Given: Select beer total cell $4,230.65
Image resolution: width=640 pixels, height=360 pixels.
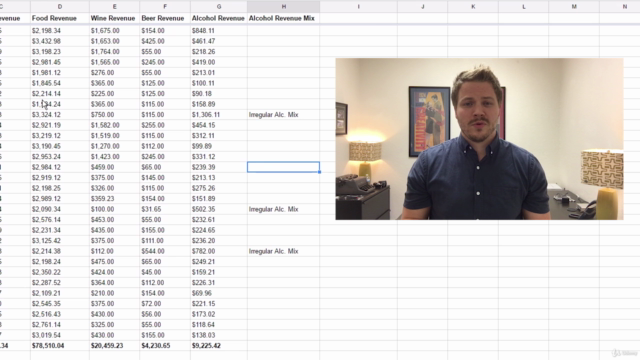Looking at the screenshot, I should 165,346.
